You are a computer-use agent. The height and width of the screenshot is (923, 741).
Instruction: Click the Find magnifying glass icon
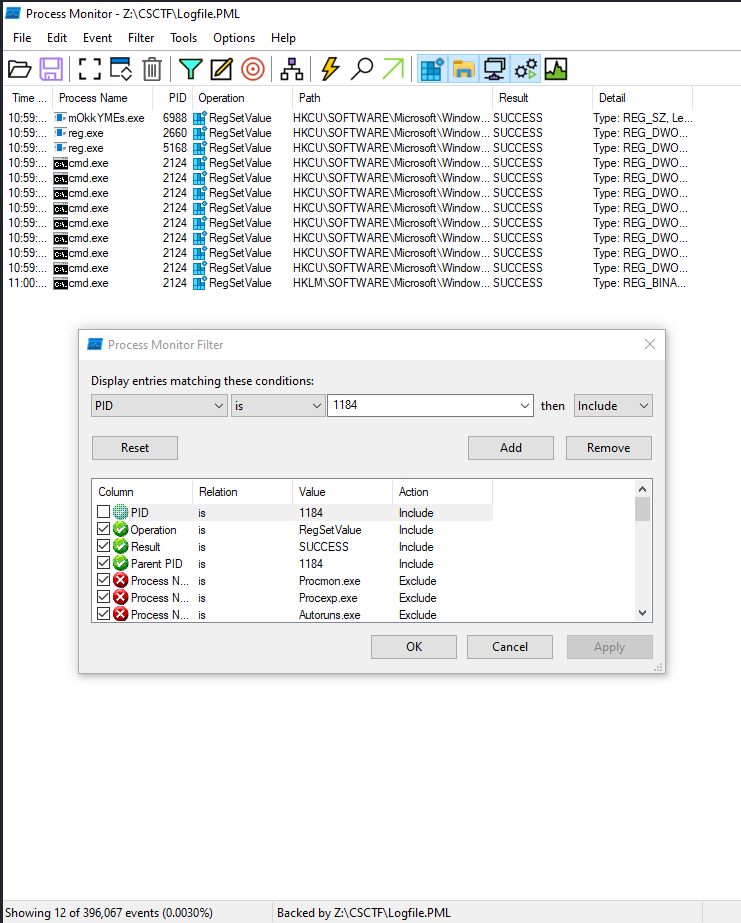(x=362, y=69)
